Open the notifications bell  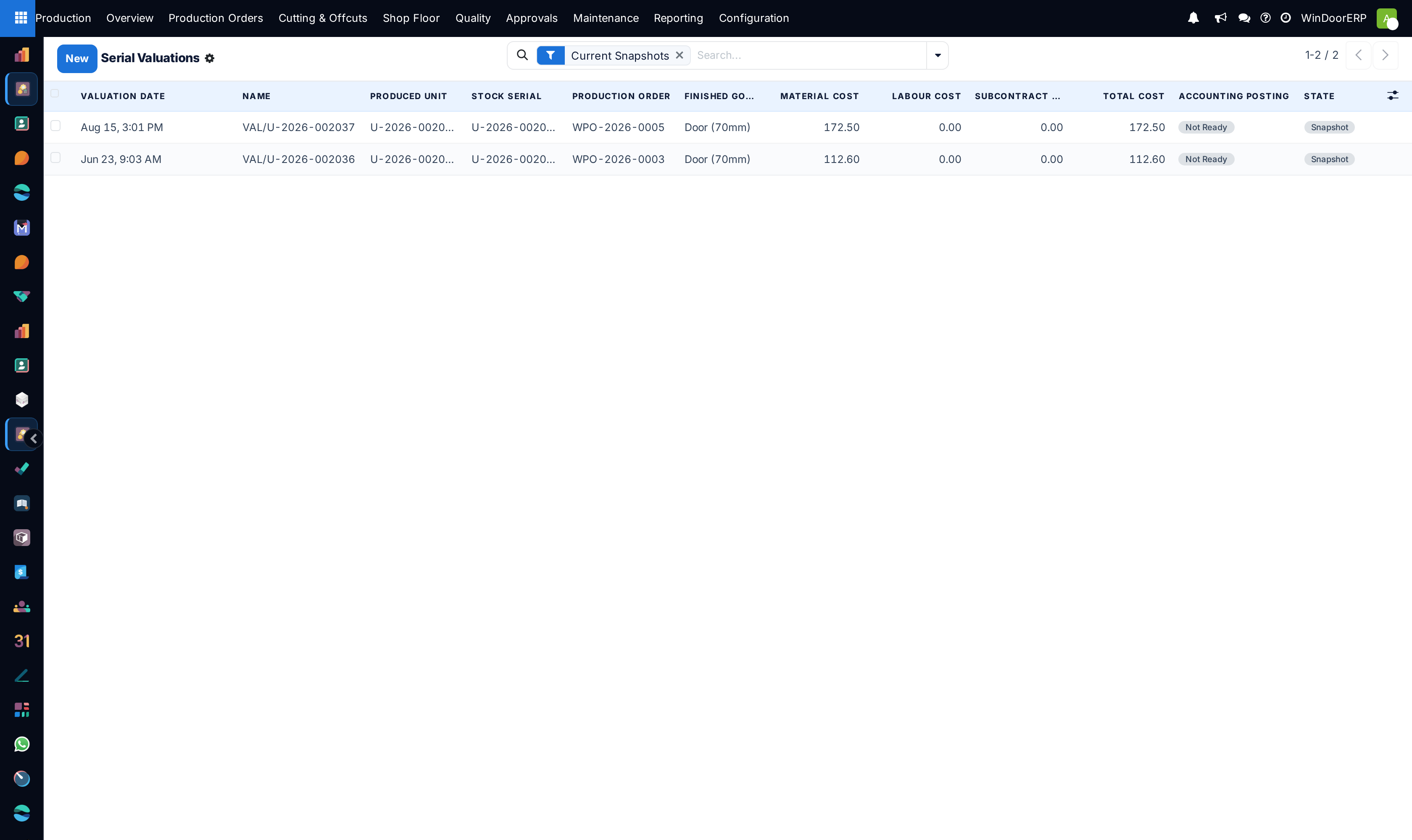point(1193,18)
